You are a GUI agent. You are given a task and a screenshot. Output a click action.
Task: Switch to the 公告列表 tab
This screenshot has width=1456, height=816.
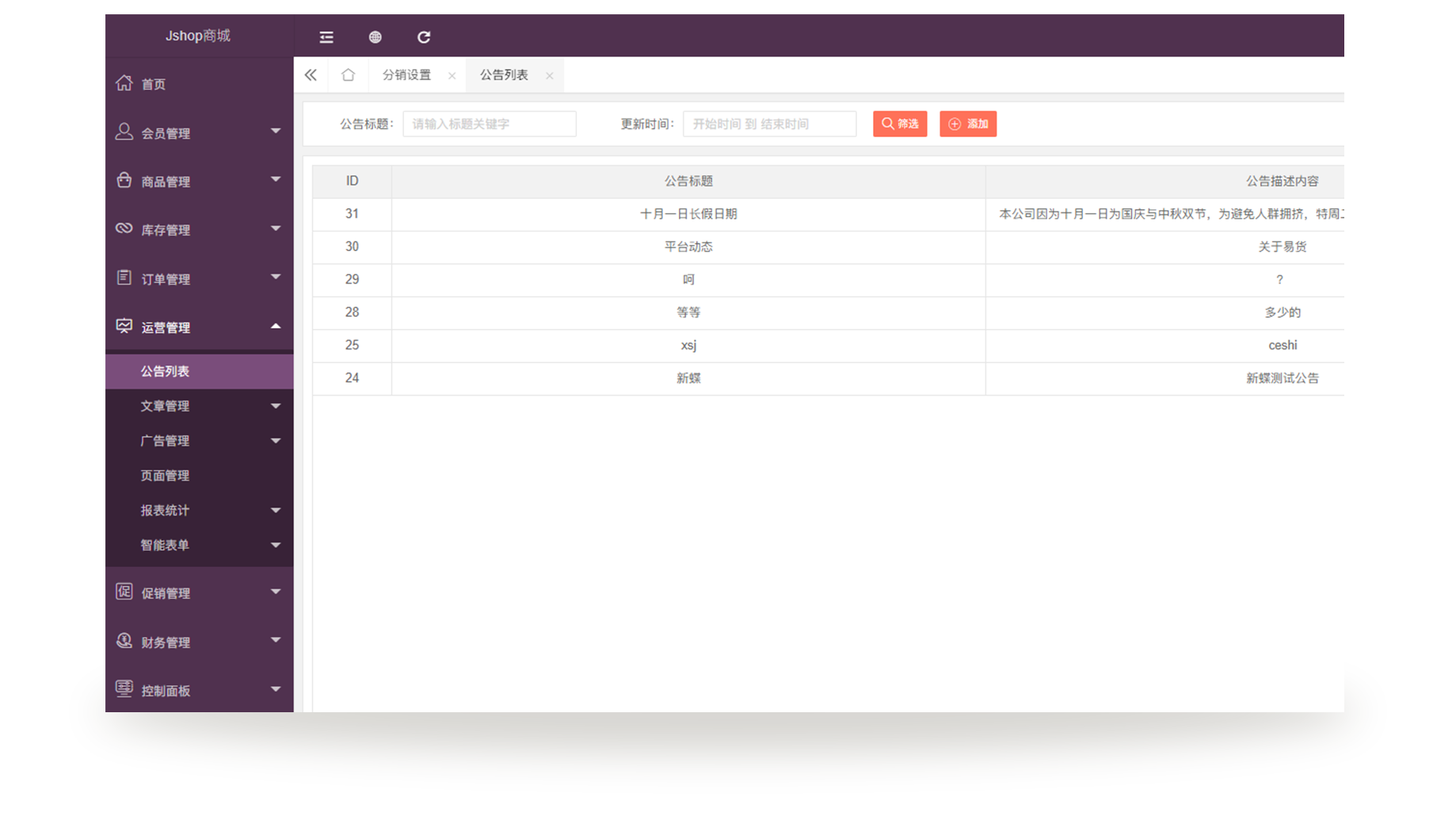[x=504, y=75]
